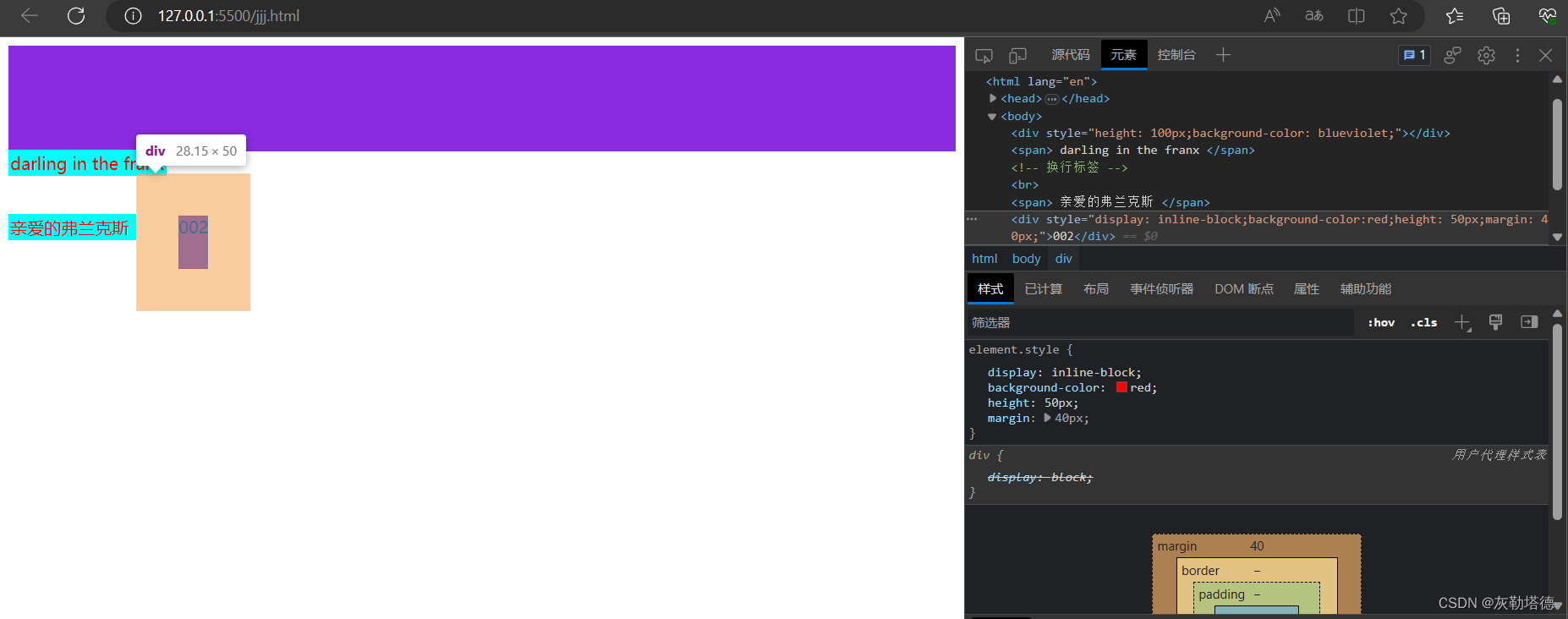Toggle device emulation mode
Image resolution: width=1568 pixels, height=619 pixels.
[x=1017, y=55]
